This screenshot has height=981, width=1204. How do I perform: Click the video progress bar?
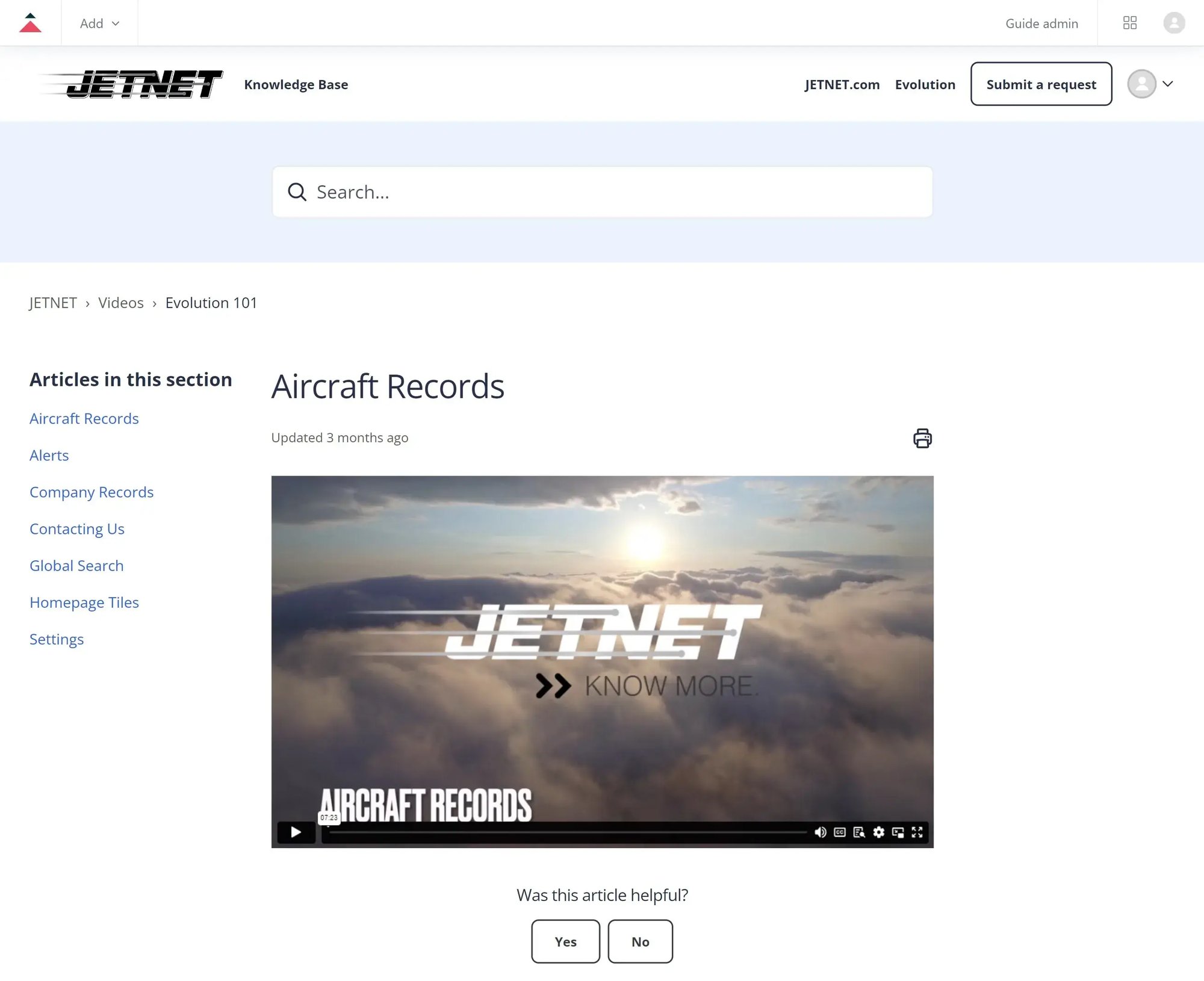point(566,832)
